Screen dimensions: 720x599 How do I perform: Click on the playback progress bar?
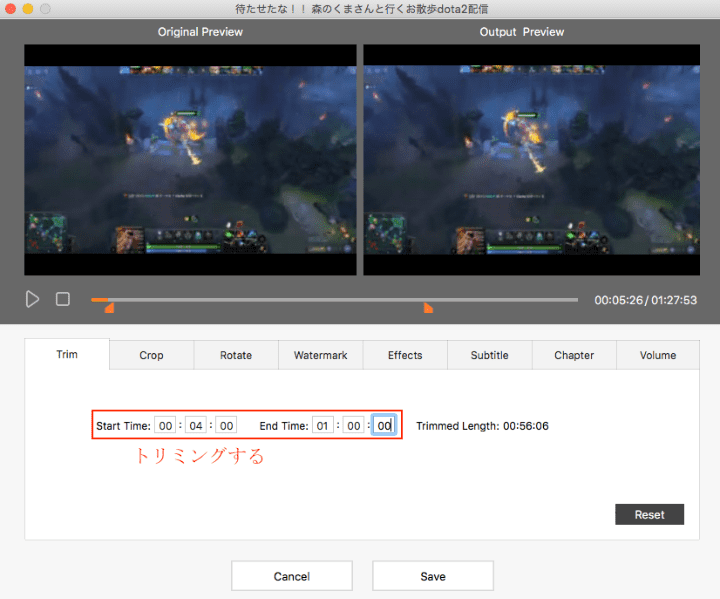[x=334, y=300]
